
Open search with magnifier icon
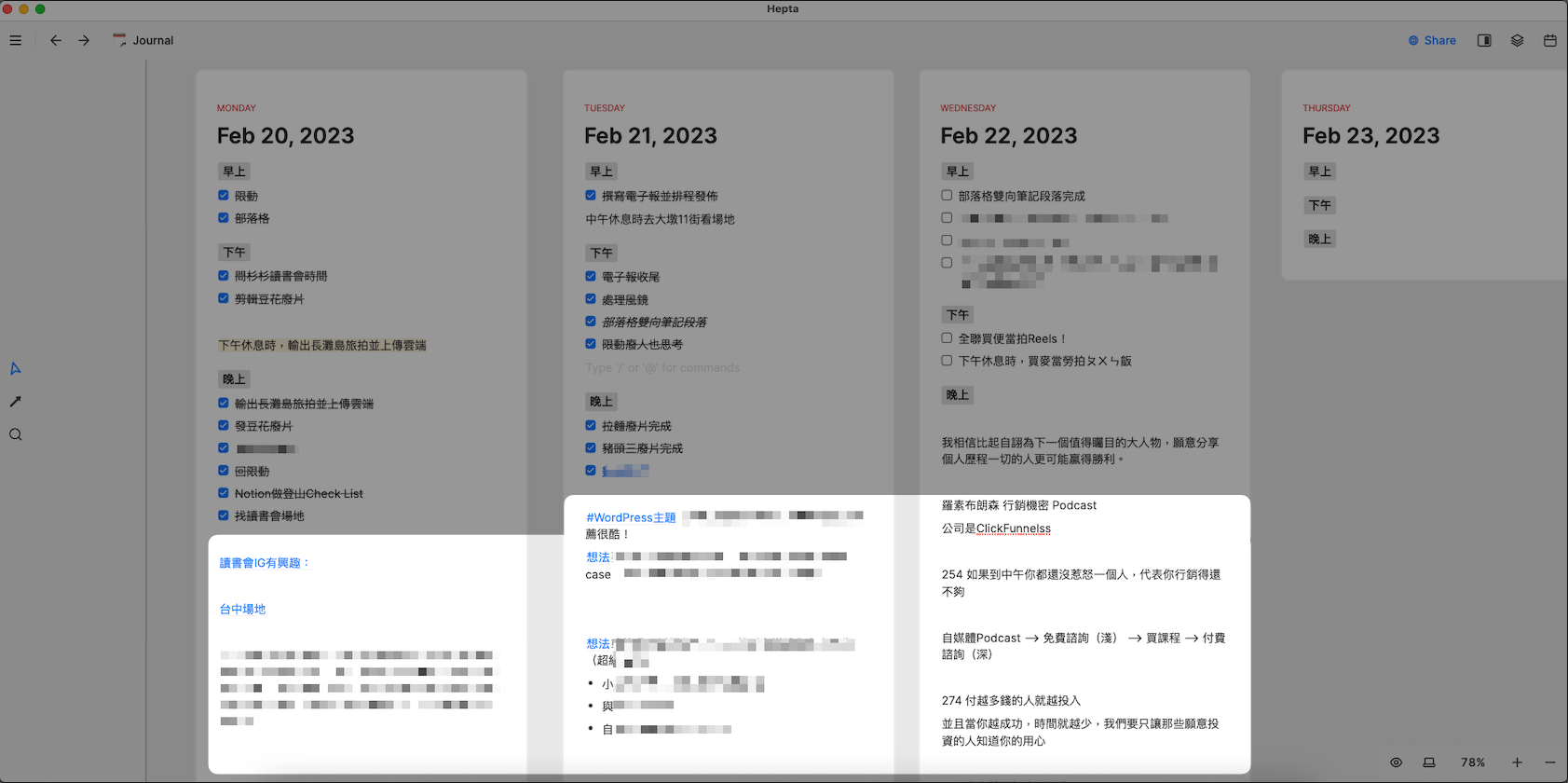coord(16,434)
